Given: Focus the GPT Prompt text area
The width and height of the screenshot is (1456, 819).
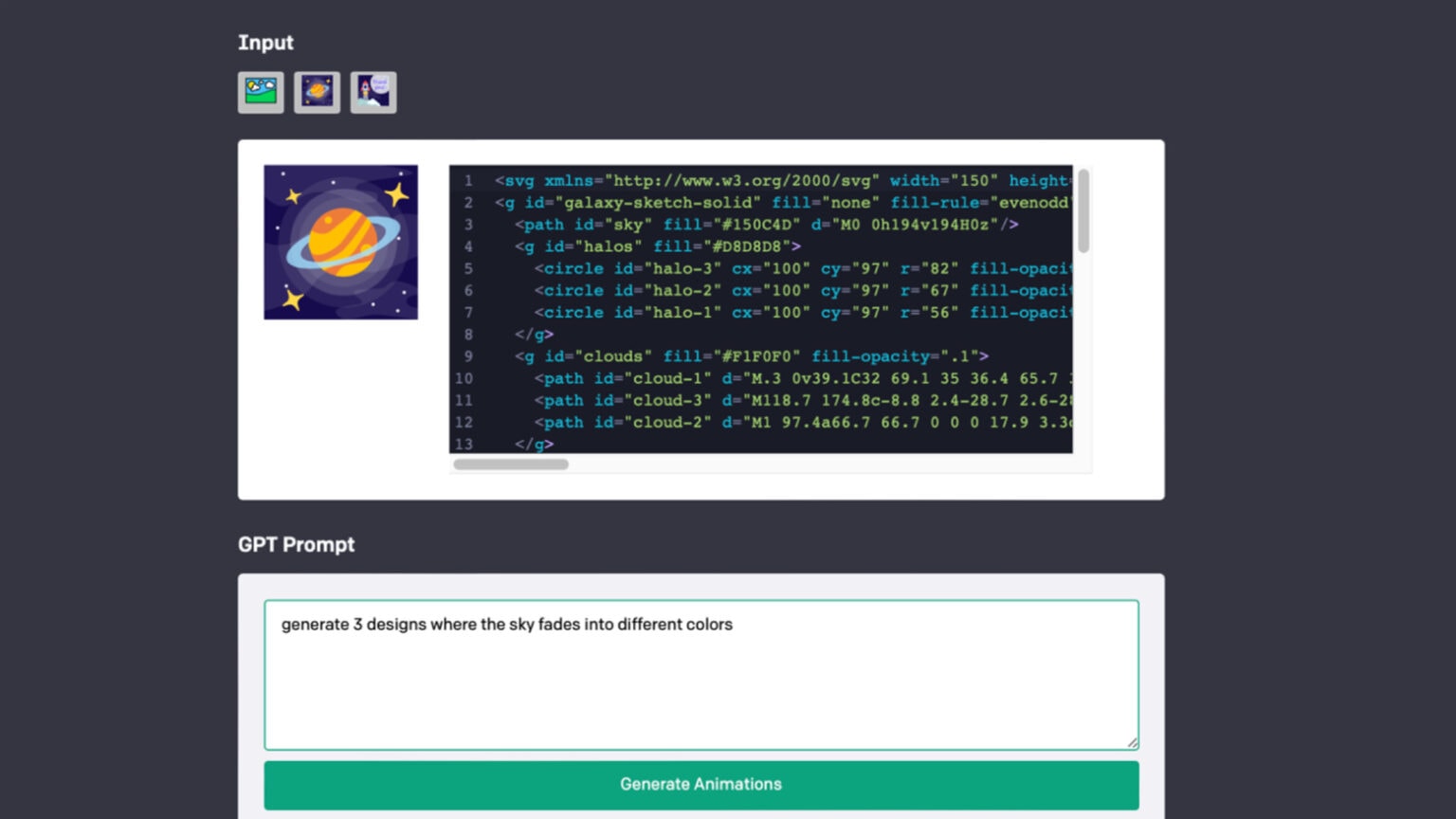Looking at the screenshot, I should (701, 675).
